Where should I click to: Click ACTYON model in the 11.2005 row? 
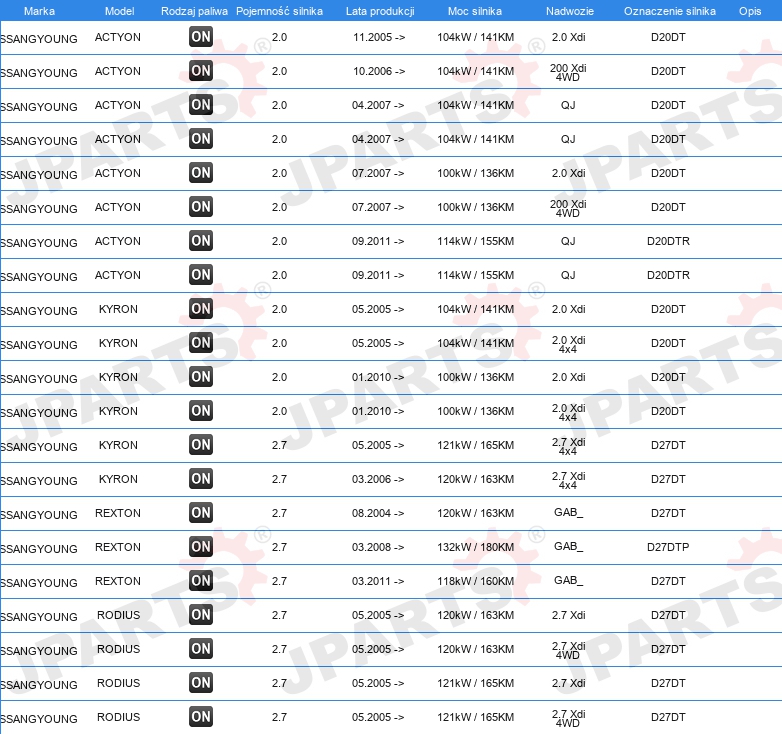(x=118, y=37)
